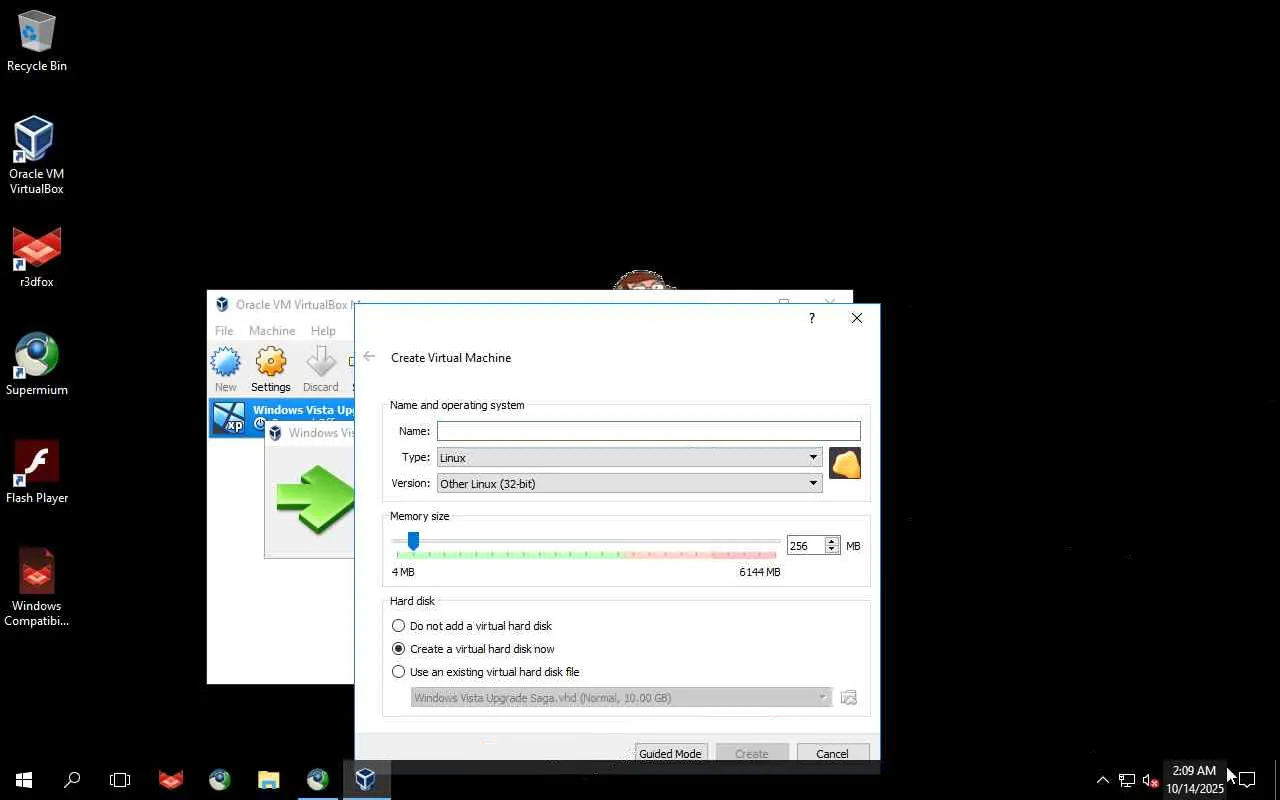Click the 'Memory size' group label
1280x800 pixels.
pos(420,516)
